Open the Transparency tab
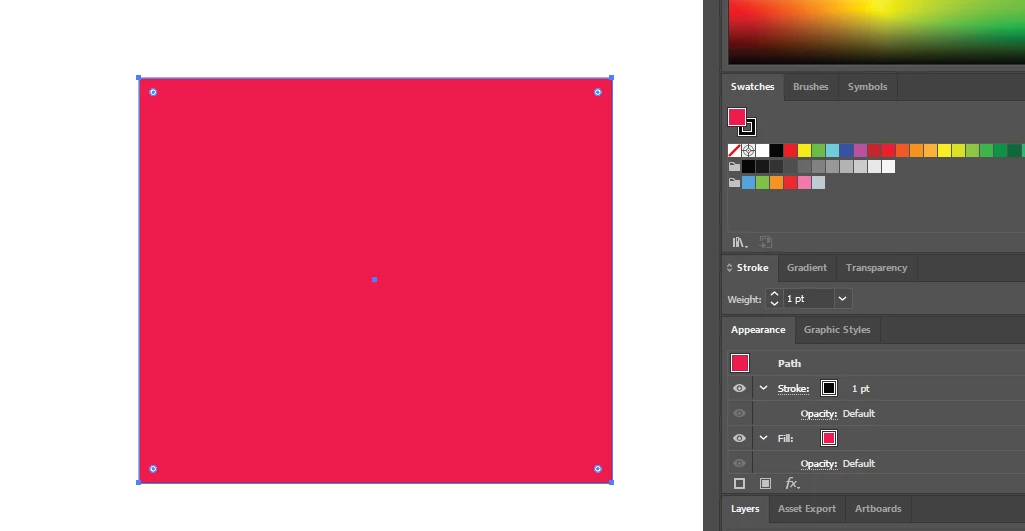Image resolution: width=1025 pixels, height=531 pixels. coord(877,267)
